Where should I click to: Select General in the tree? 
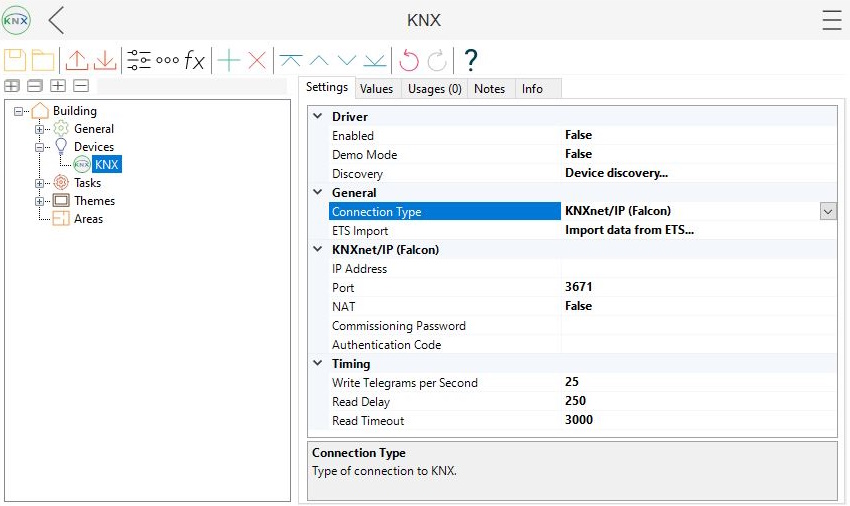94,129
